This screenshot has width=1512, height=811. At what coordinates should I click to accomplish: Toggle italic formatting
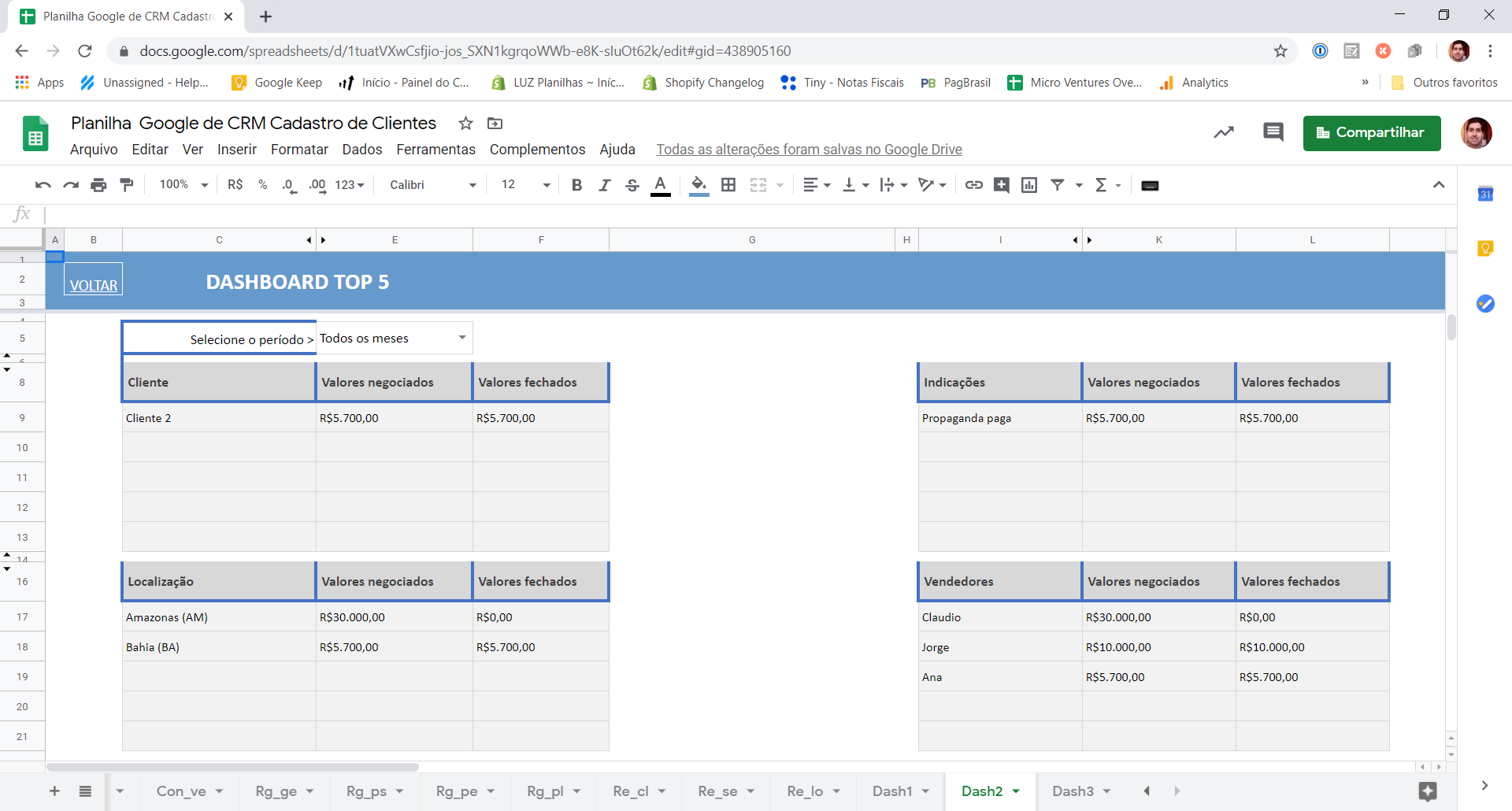point(604,185)
